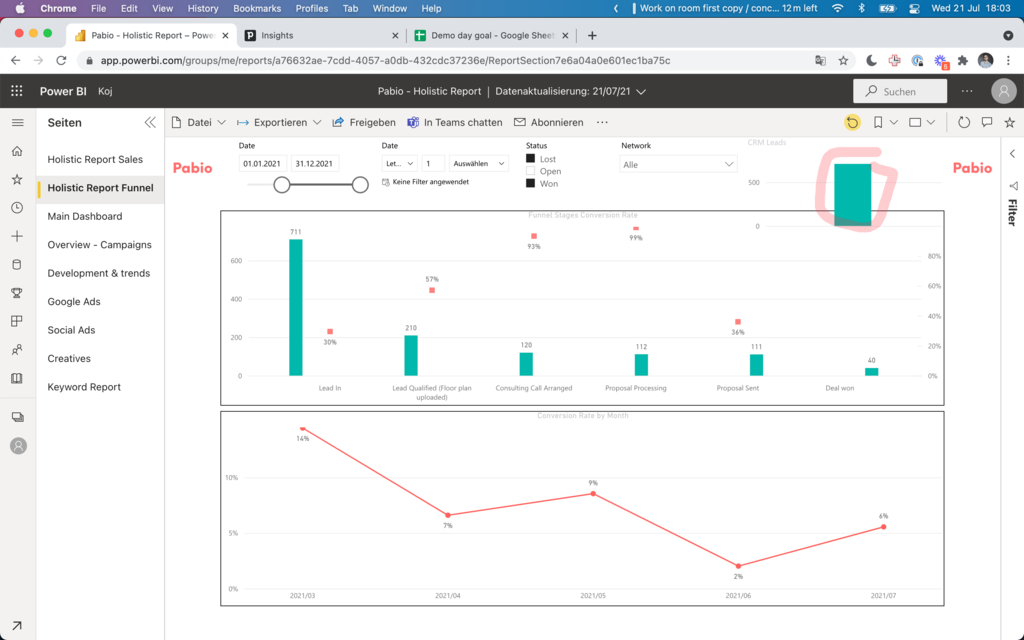The image size is (1024, 640).
Task: Open Shared with me people icon
Action: (x=17, y=349)
